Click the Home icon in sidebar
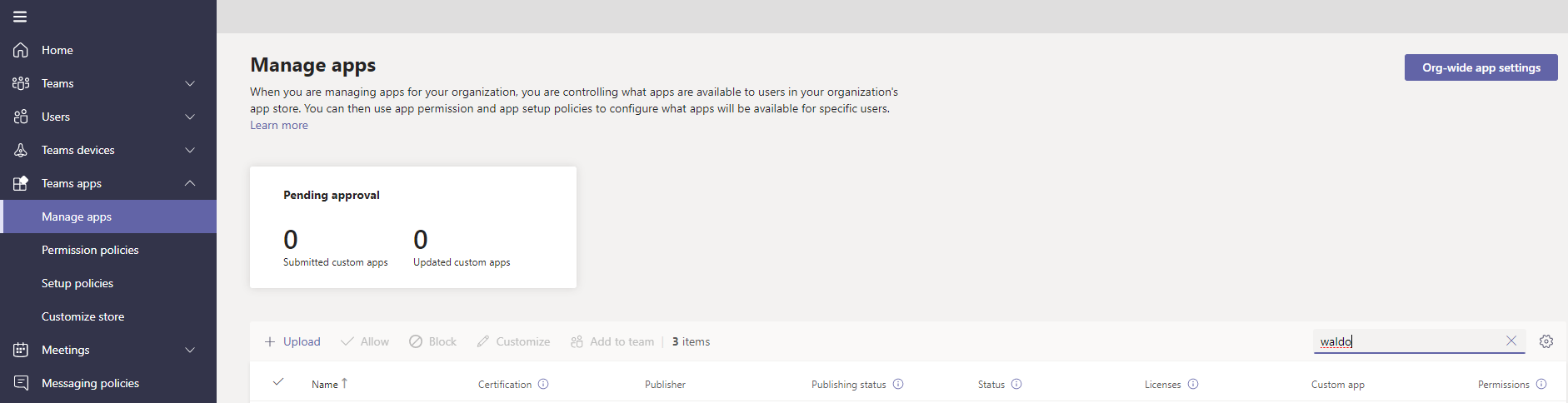 (x=21, y=50)
